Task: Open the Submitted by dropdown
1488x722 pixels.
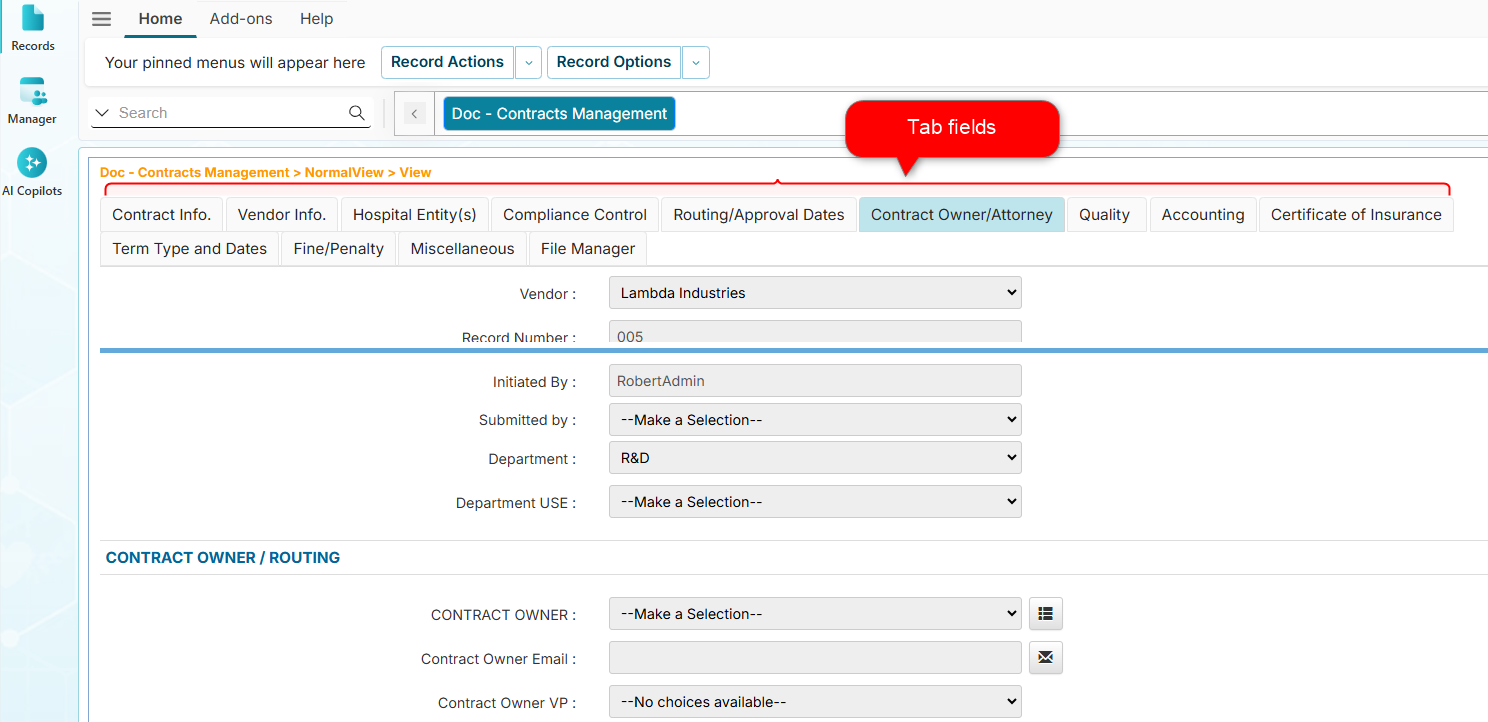Action: coord(815,420)
